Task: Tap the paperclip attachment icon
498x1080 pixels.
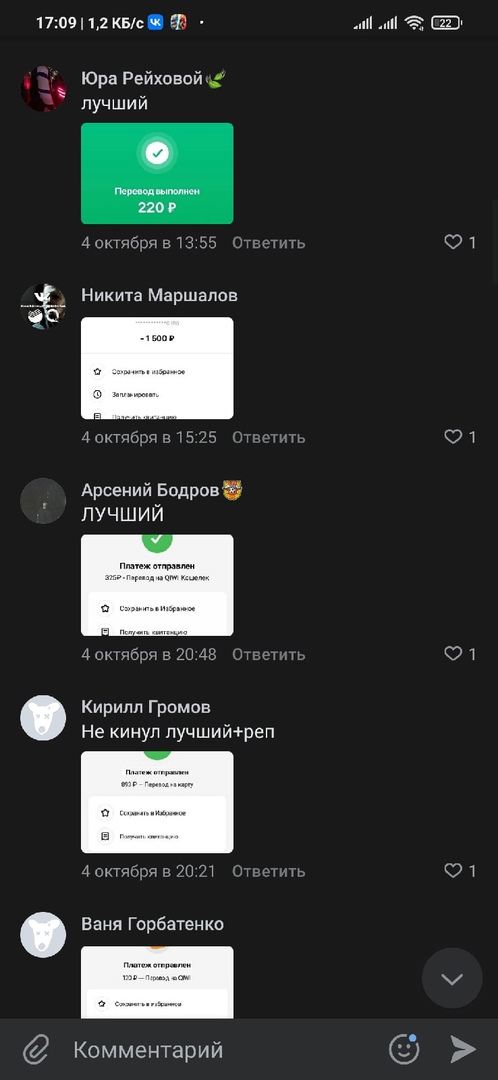Action: pos(36,1050)
